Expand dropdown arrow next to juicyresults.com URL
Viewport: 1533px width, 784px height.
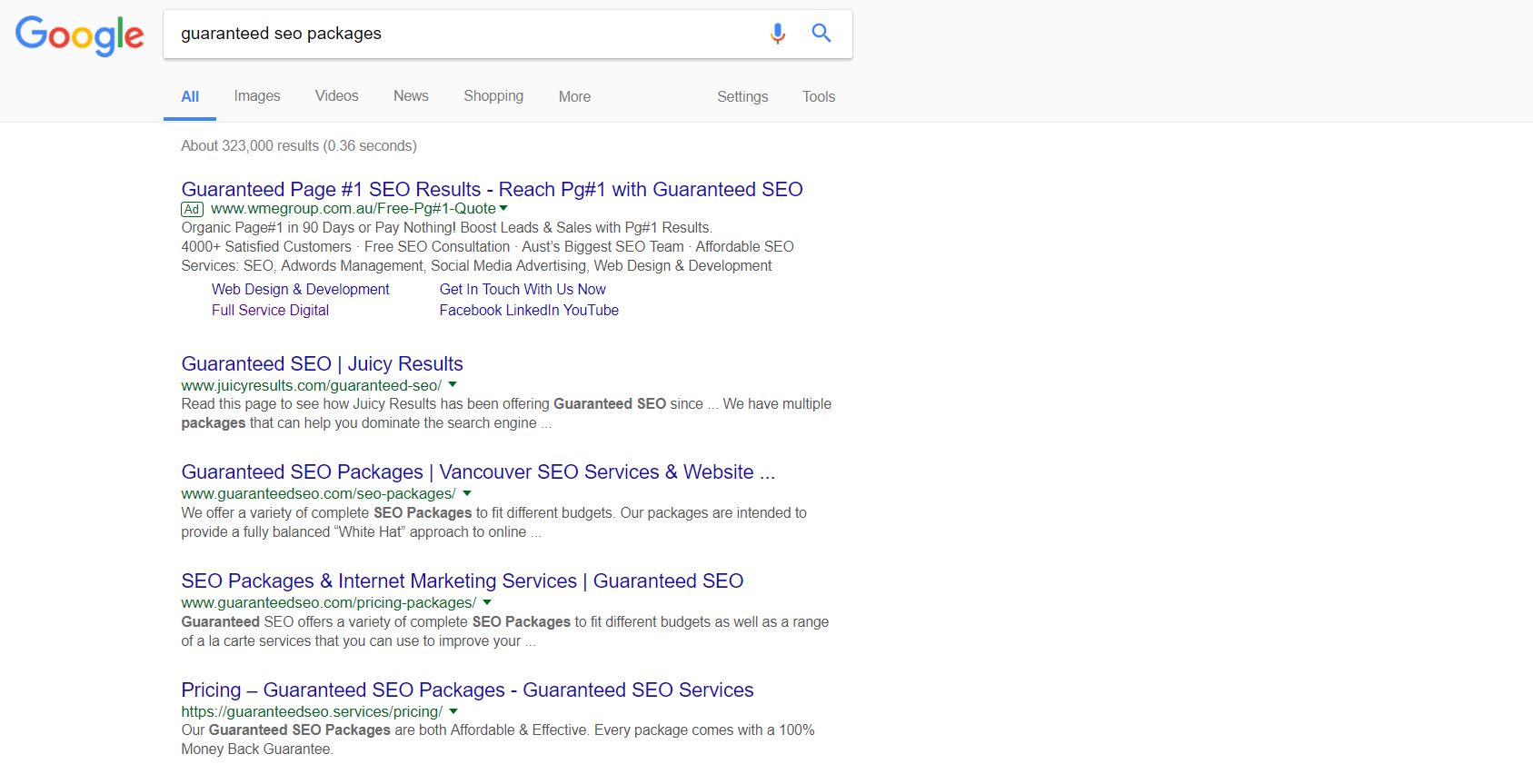(x=453, y=384)
